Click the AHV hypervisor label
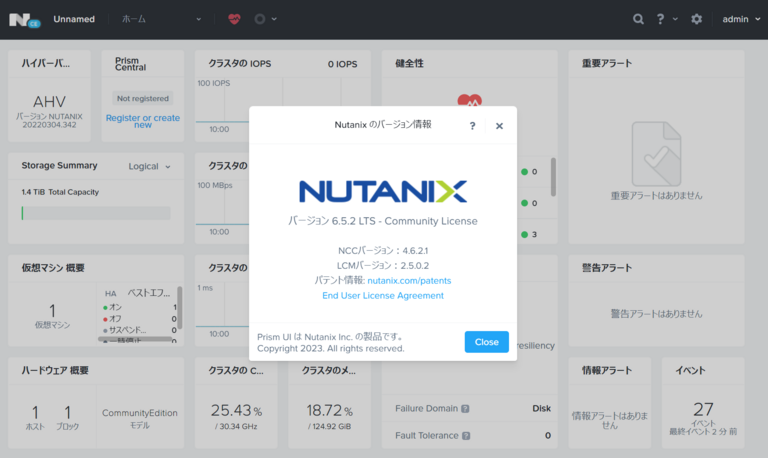Screen dimensions: 768x458 pyautogui.click(x=49, y=102)
